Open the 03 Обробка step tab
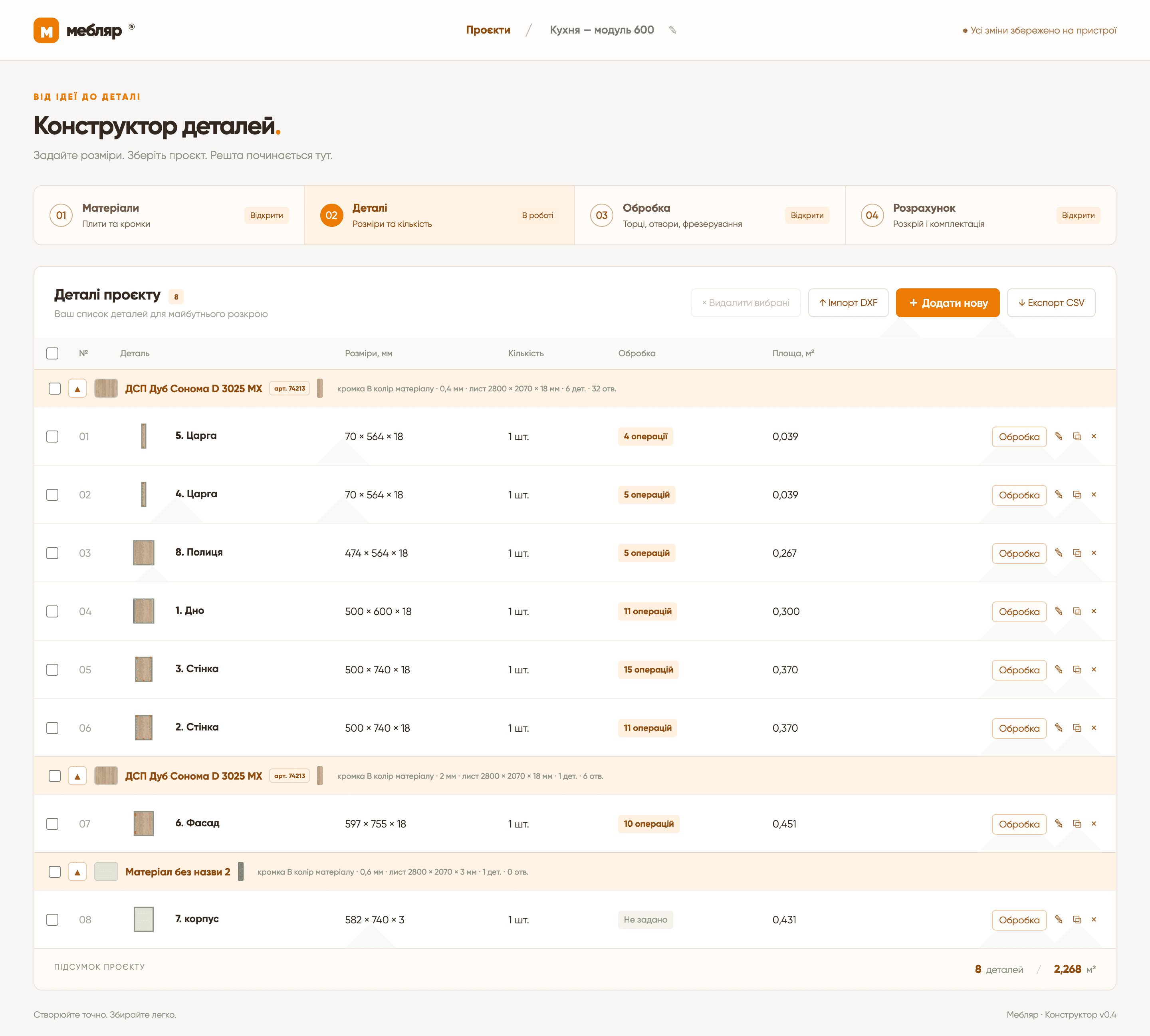Screen dimensions: 1150x1036 pos(710,215)
